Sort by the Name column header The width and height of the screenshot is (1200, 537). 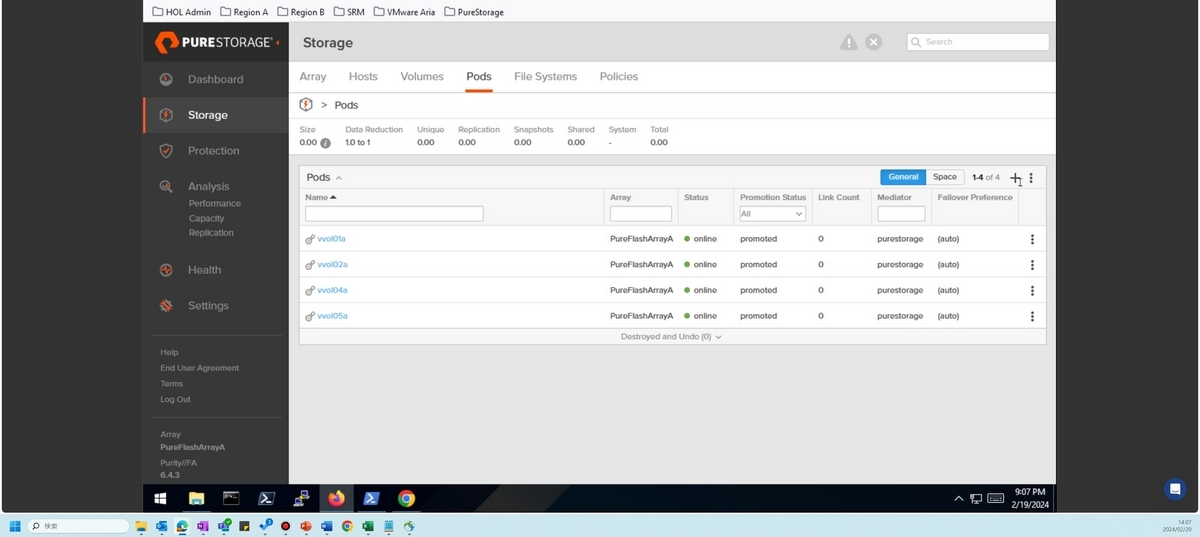coord(321,197)
